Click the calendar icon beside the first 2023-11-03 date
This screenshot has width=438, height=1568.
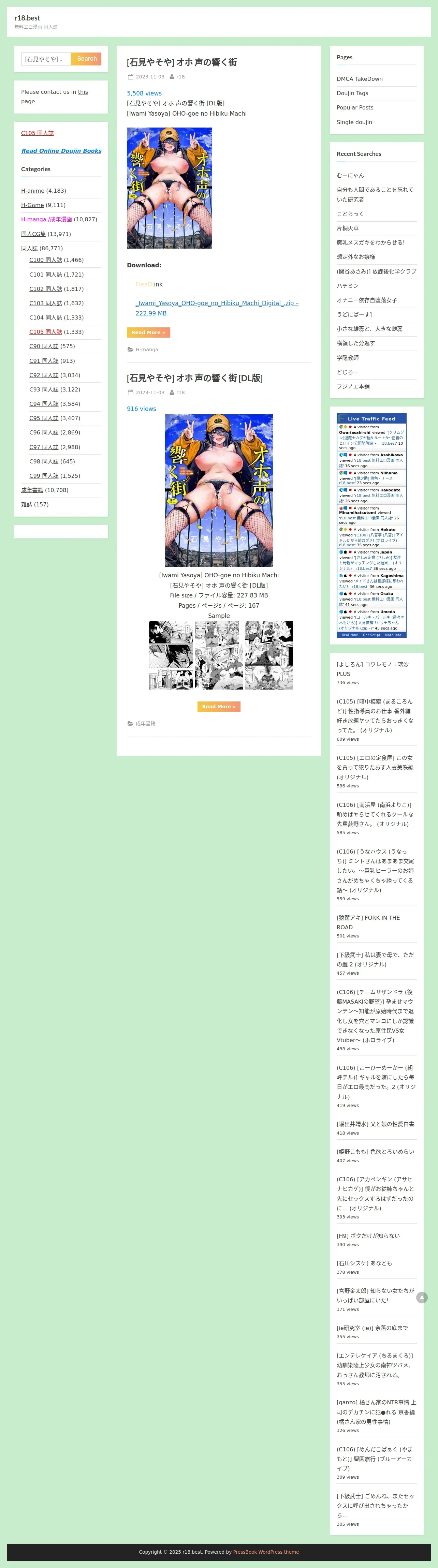[130, 77]
